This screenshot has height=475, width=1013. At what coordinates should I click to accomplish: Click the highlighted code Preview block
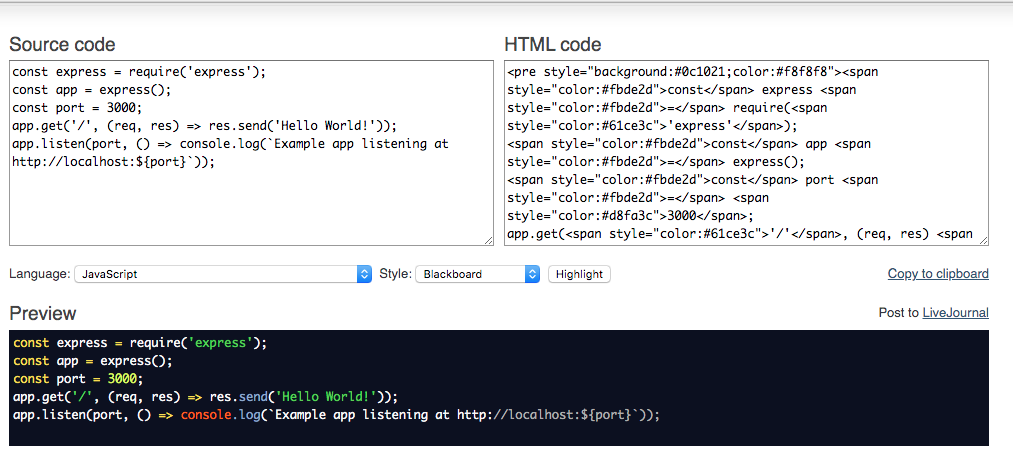coord(499,388)
